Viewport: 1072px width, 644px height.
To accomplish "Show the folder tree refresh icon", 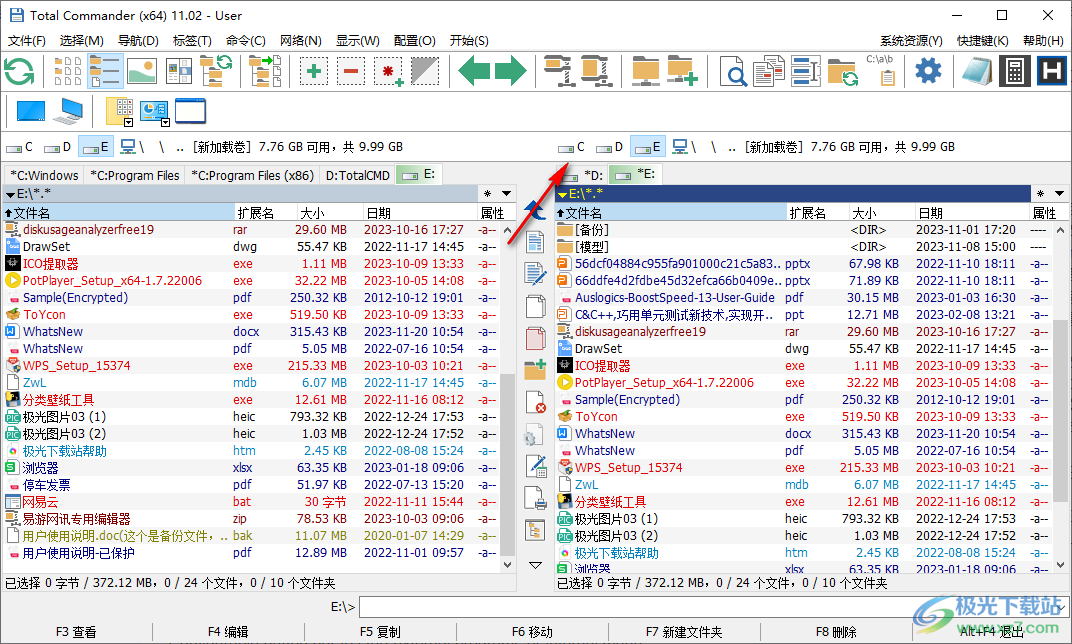I will coord(216,71).
